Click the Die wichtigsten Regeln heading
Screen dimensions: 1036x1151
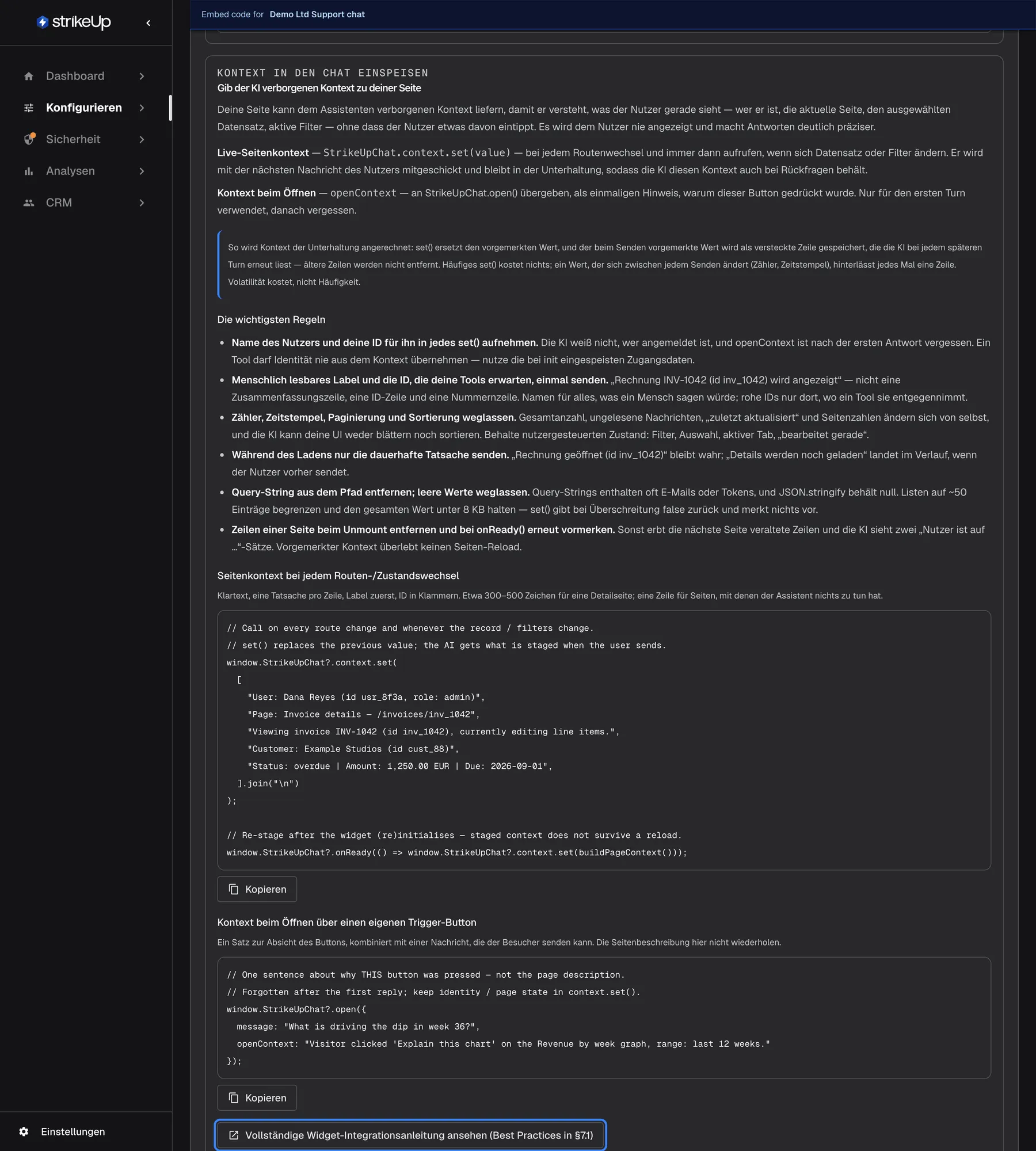(271, 319)
